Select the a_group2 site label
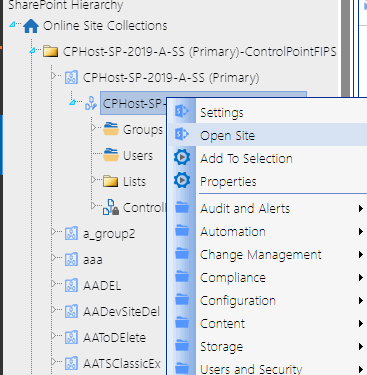Viewport: 367px width, 375px height. pyautogui.click(x=109, y=234)
